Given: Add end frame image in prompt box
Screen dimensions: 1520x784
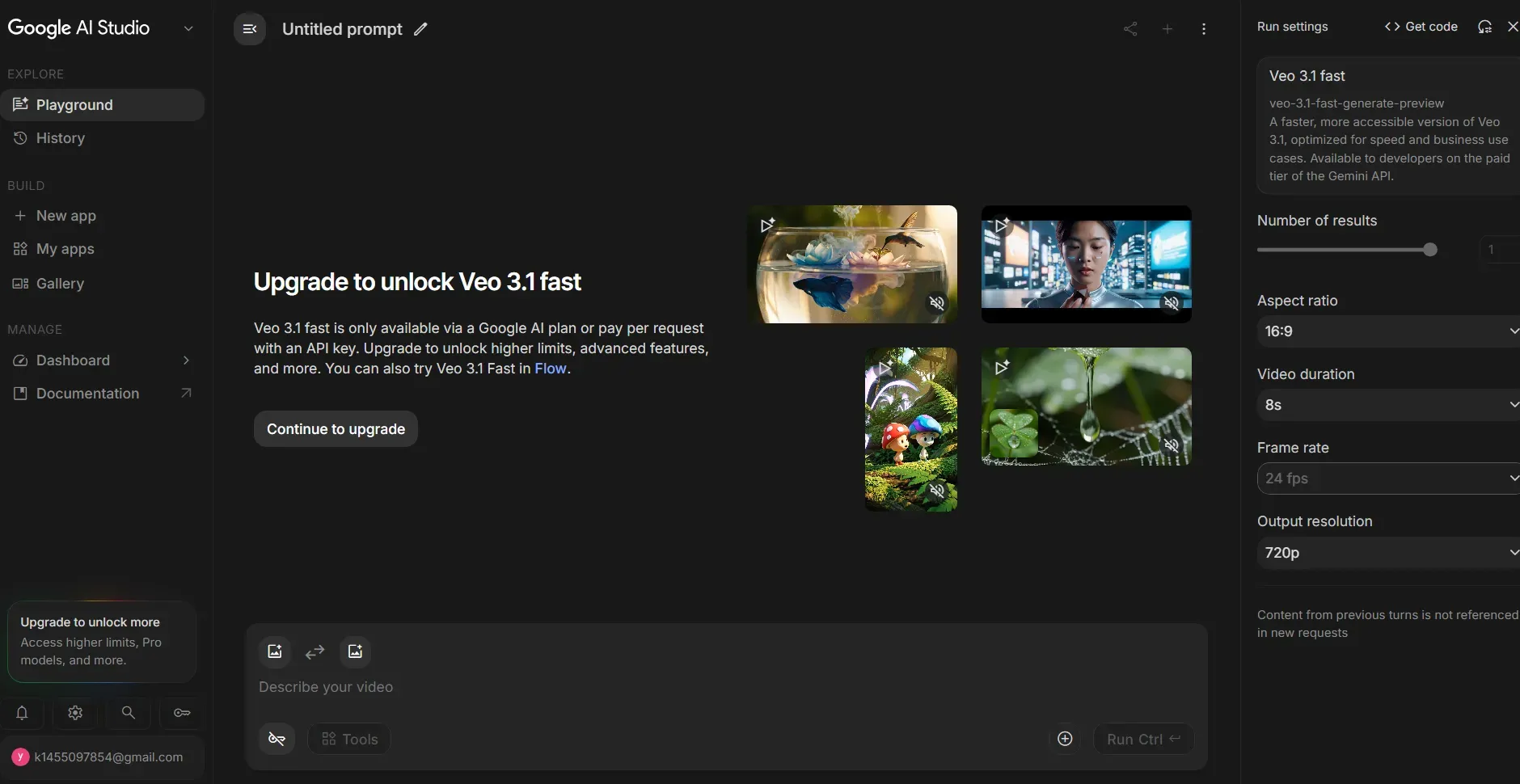Looking at the screenshot, I should tap(355, 651).
